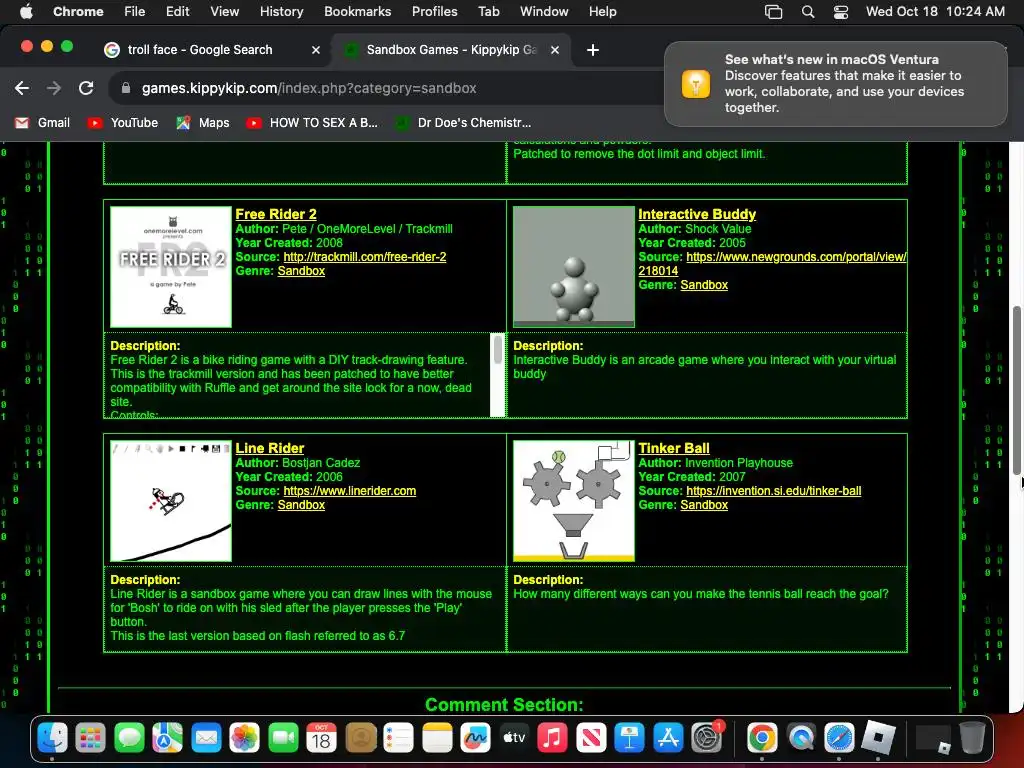Viewport: 1024px width, 768px height.
Task: Open the Tinker Ball title link
Action: (x=673, y=448)
